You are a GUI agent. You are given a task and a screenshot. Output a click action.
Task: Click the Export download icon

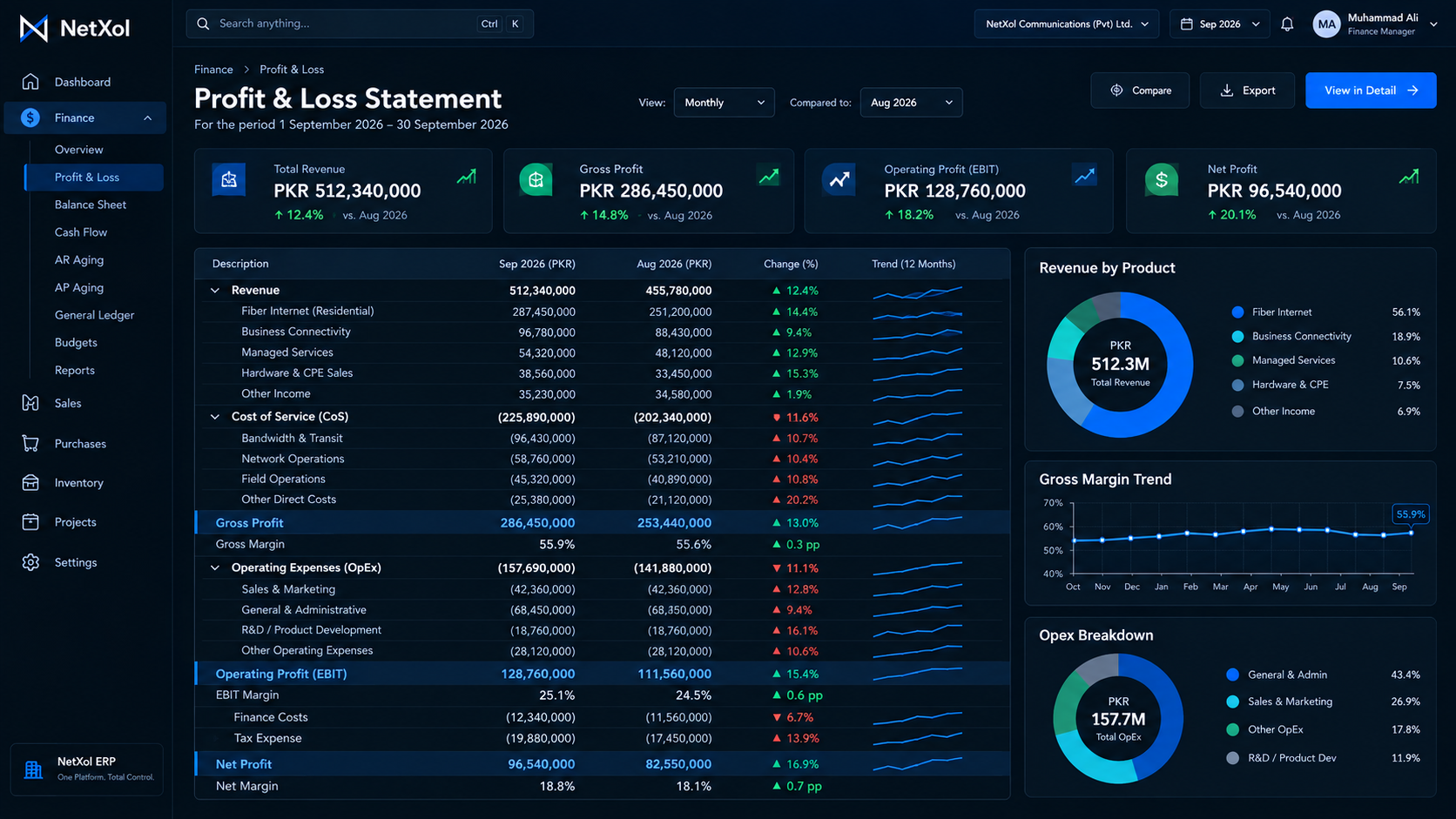(1227, 91)
